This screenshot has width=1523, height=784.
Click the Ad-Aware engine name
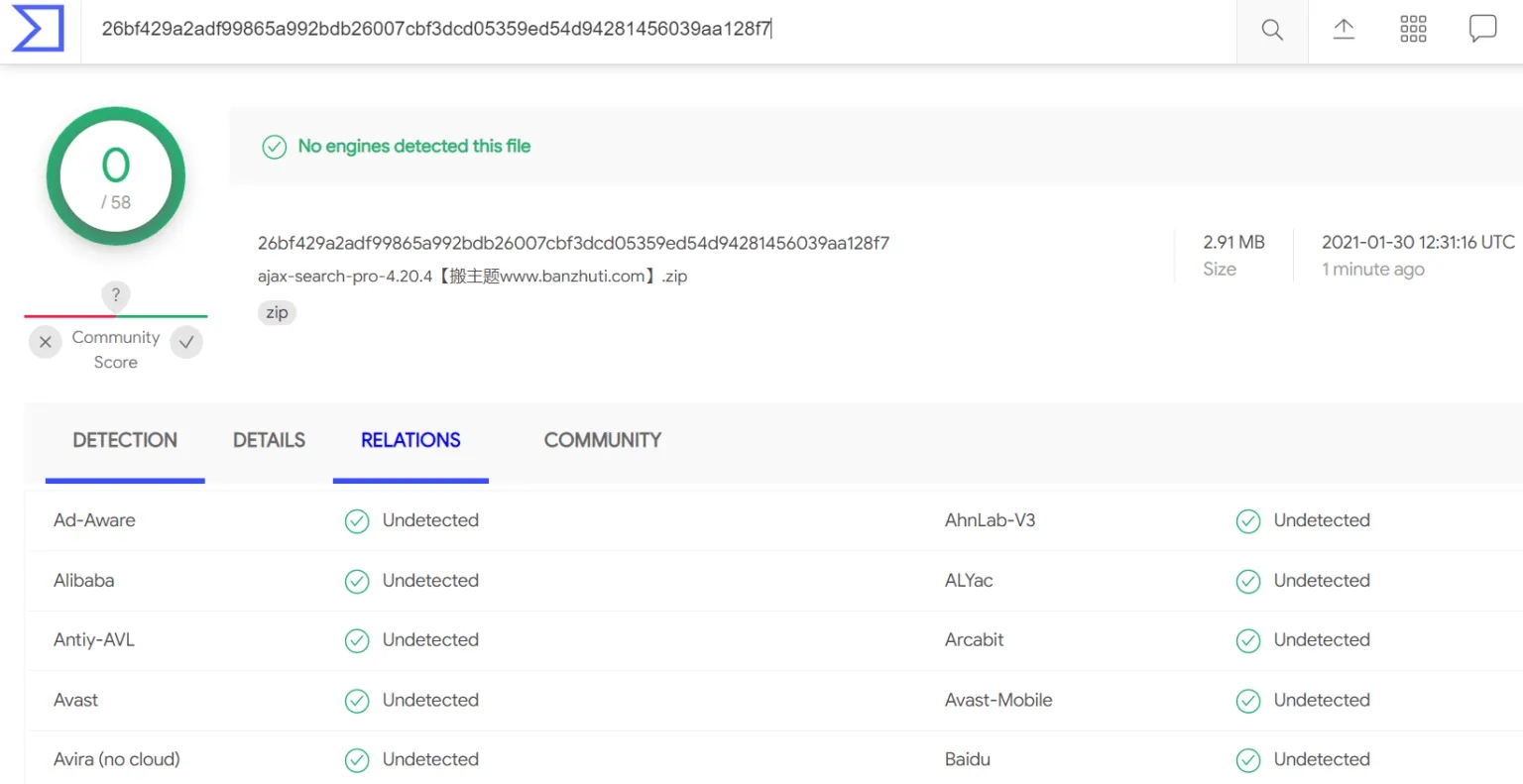coord(94,520)
